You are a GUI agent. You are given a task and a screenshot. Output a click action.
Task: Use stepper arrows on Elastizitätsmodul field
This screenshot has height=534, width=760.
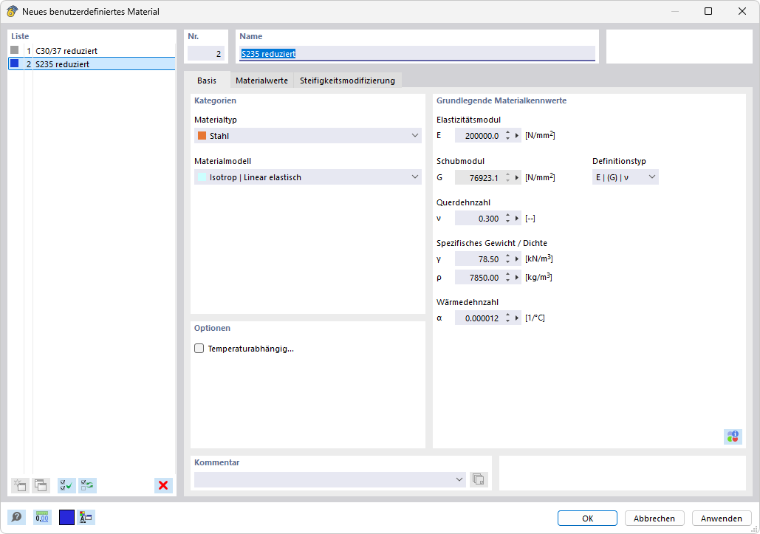[507, 136]
